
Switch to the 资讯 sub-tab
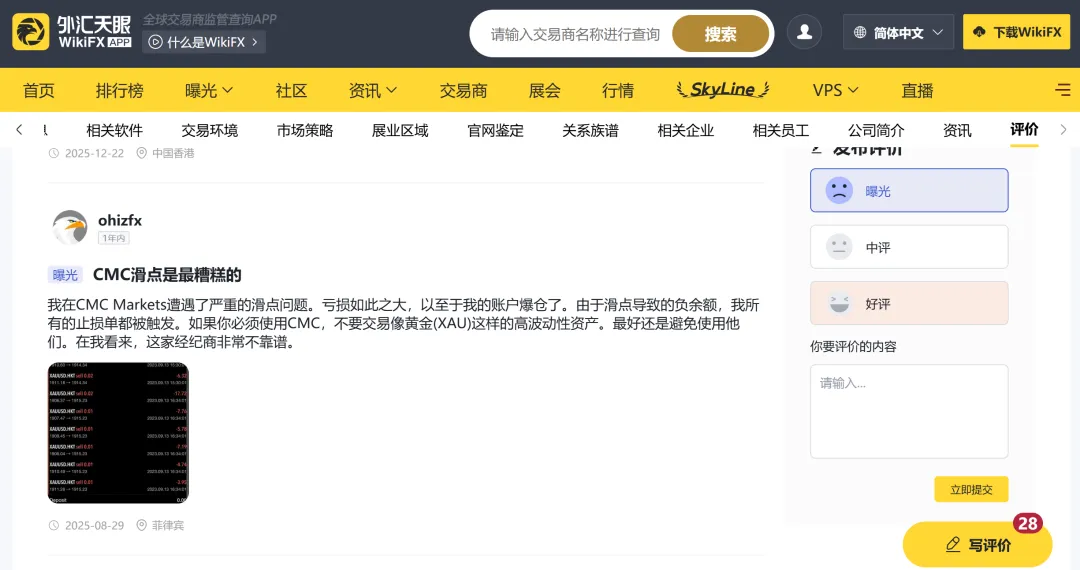coord(957,130)
